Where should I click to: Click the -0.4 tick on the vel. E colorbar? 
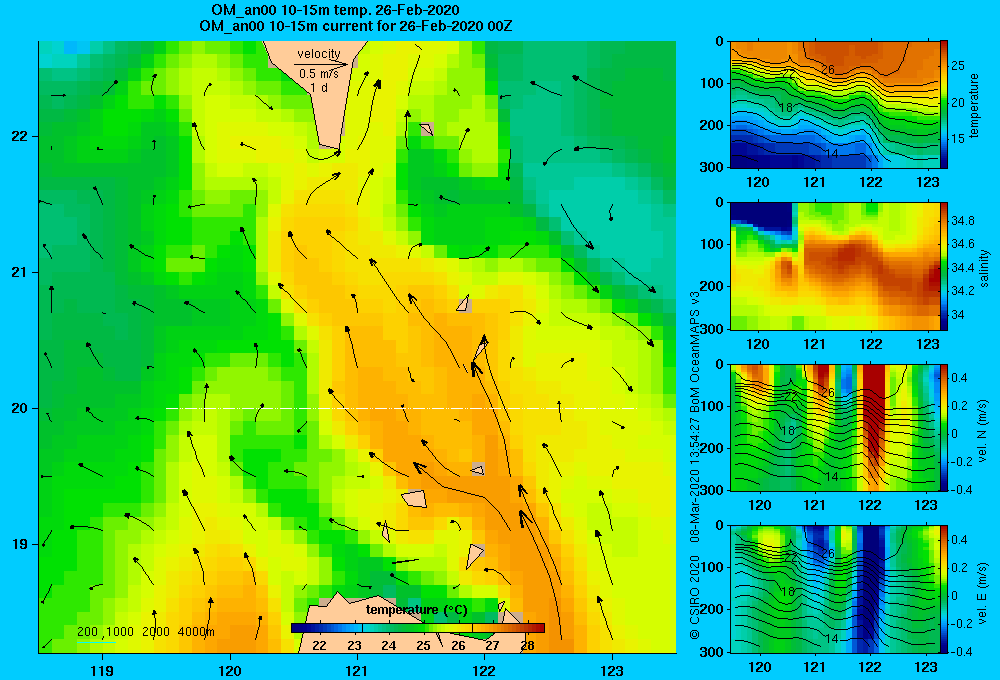pyautogui.click(x=960, y=651)
